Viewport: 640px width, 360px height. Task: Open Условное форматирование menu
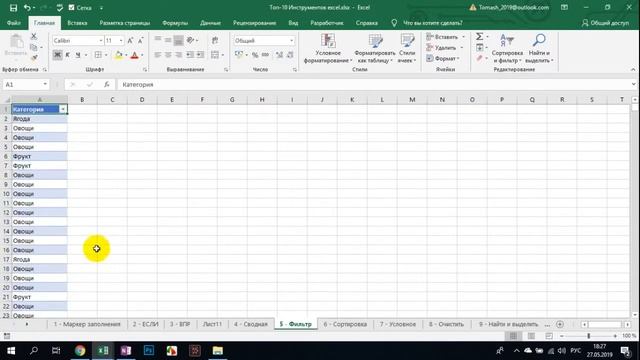[x=328, y=48]
